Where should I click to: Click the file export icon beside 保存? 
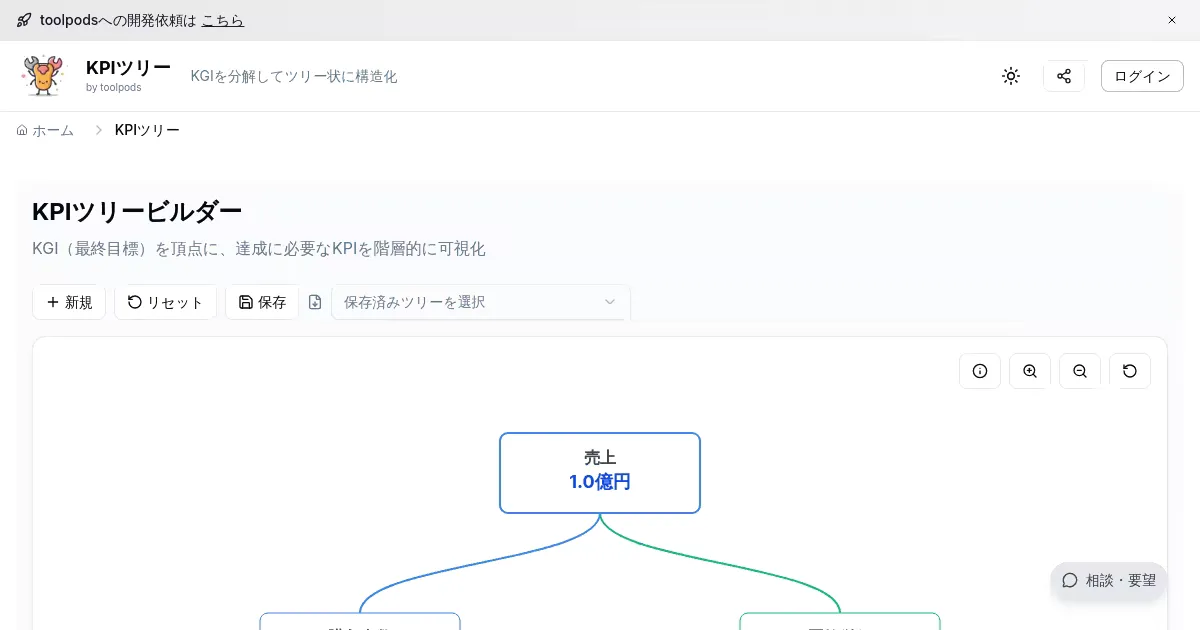click(315, 302)
